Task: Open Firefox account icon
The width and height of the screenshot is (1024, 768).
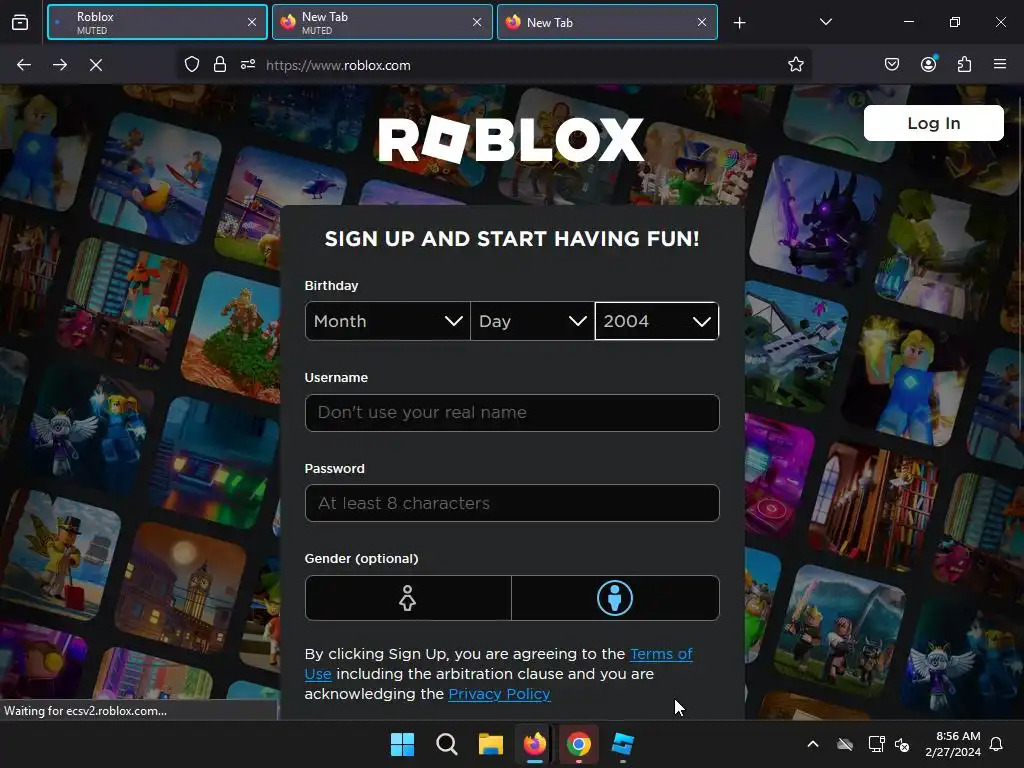Action: [x=929, y=64]
